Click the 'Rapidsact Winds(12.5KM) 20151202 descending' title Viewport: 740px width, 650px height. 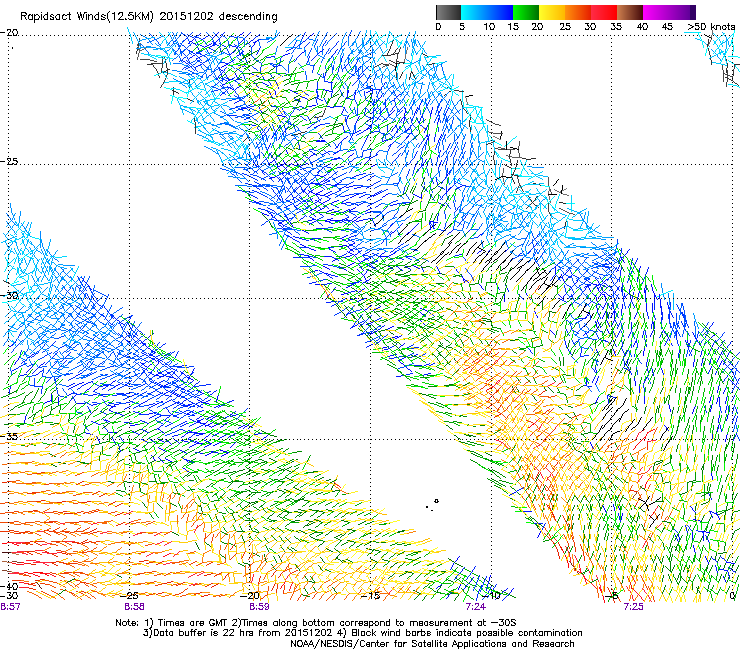[x=149, y=17]
